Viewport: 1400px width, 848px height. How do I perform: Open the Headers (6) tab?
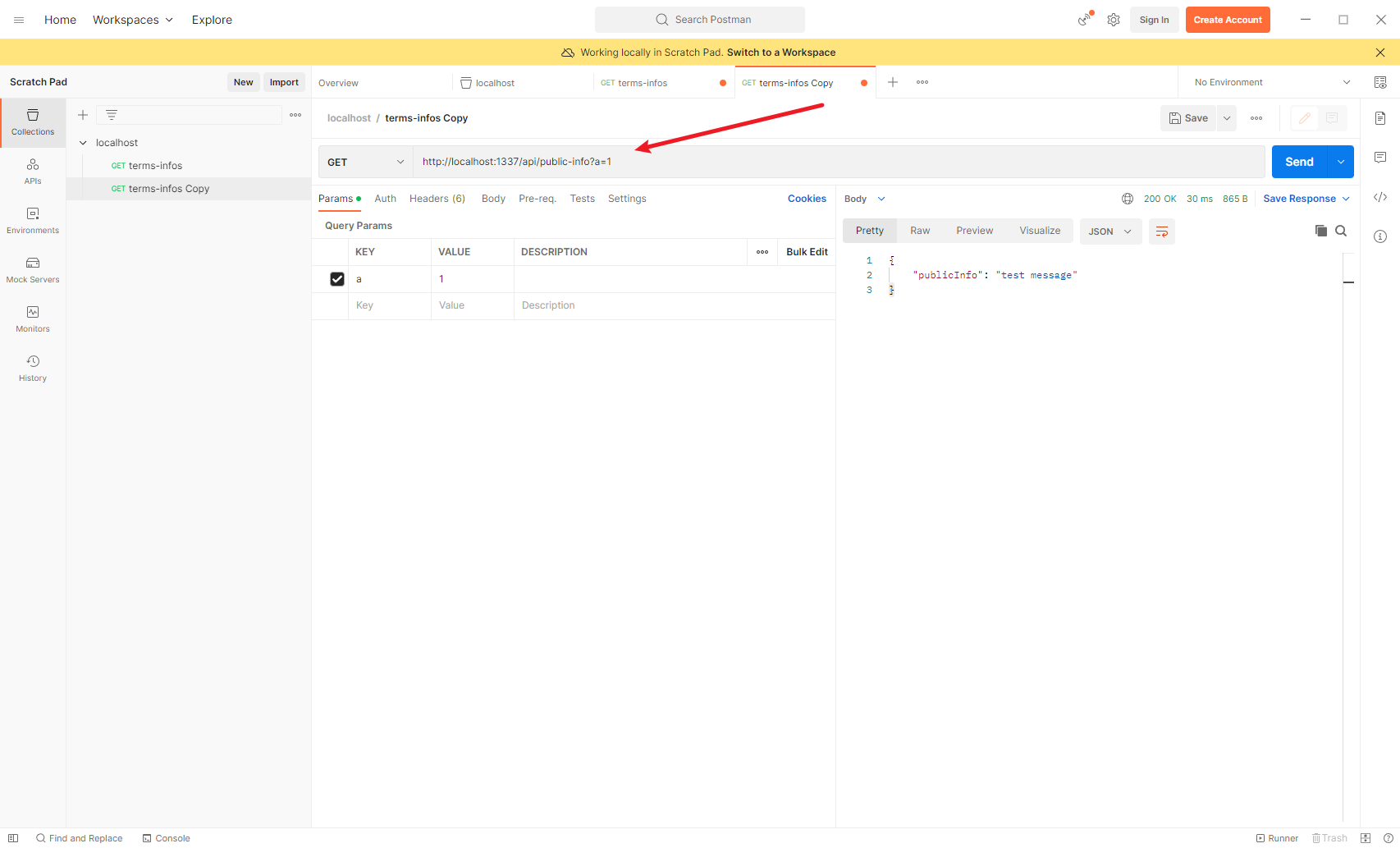[437, 199]
